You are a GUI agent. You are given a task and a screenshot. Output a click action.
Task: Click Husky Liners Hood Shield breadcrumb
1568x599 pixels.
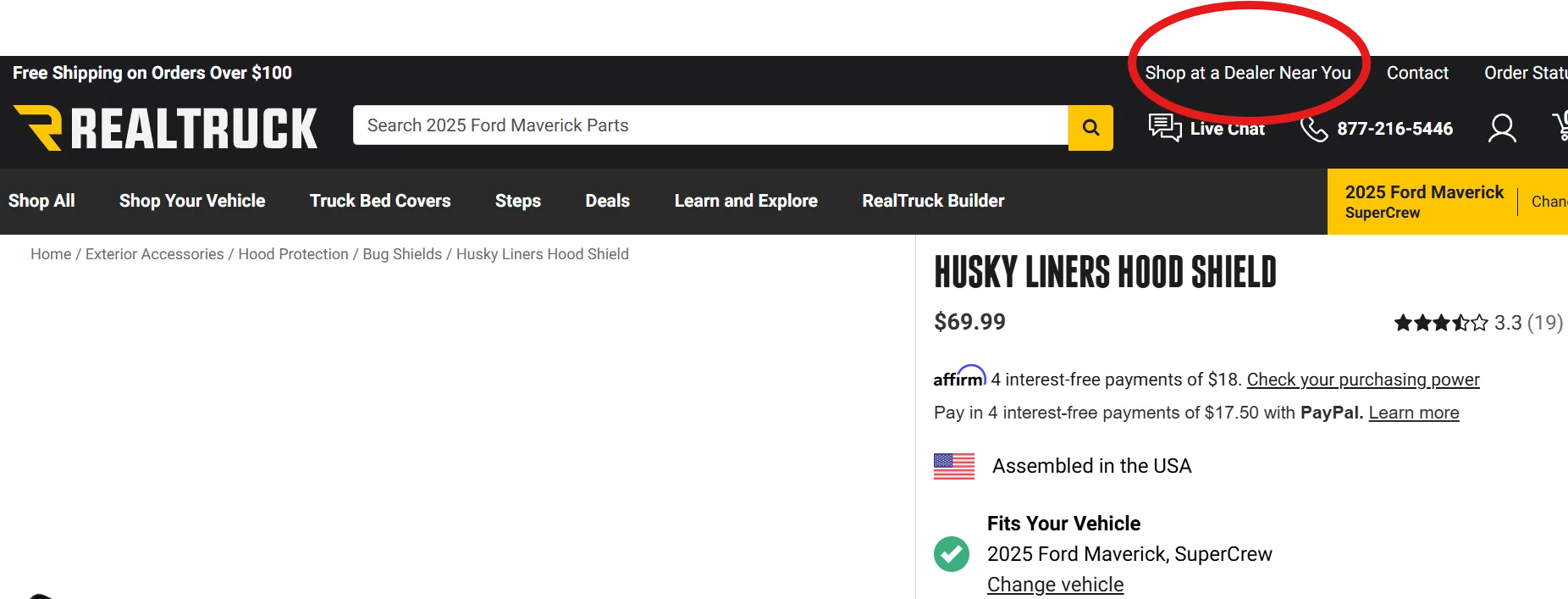[543, 254]
